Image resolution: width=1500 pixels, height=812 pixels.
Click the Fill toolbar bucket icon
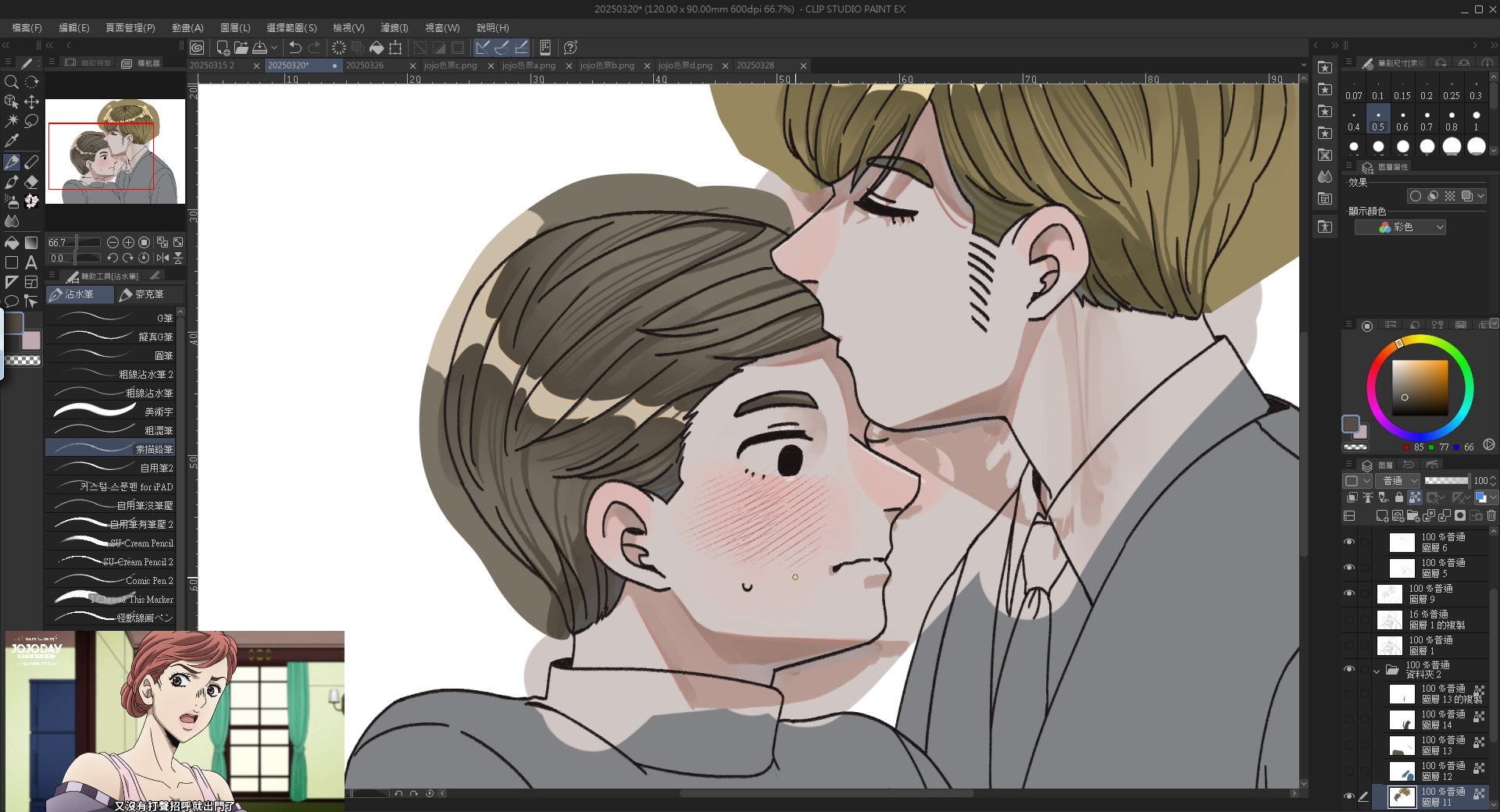coord(377,48)
